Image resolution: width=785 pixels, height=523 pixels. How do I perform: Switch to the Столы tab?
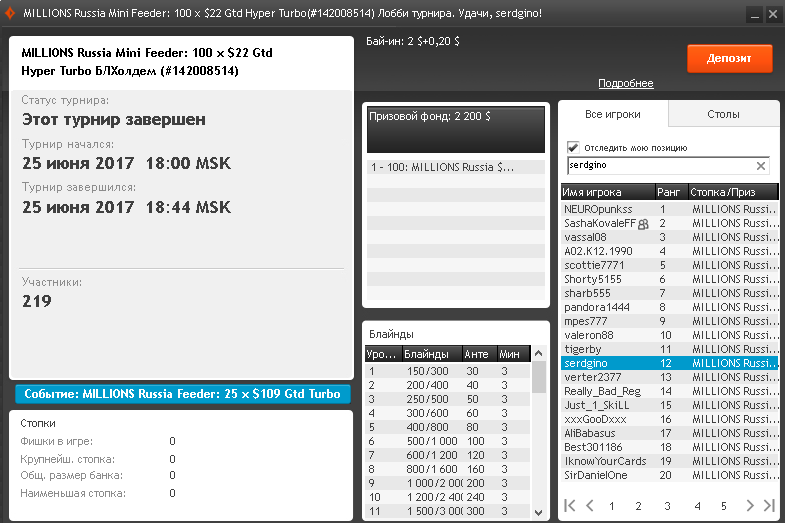click(x=723, y=114)
